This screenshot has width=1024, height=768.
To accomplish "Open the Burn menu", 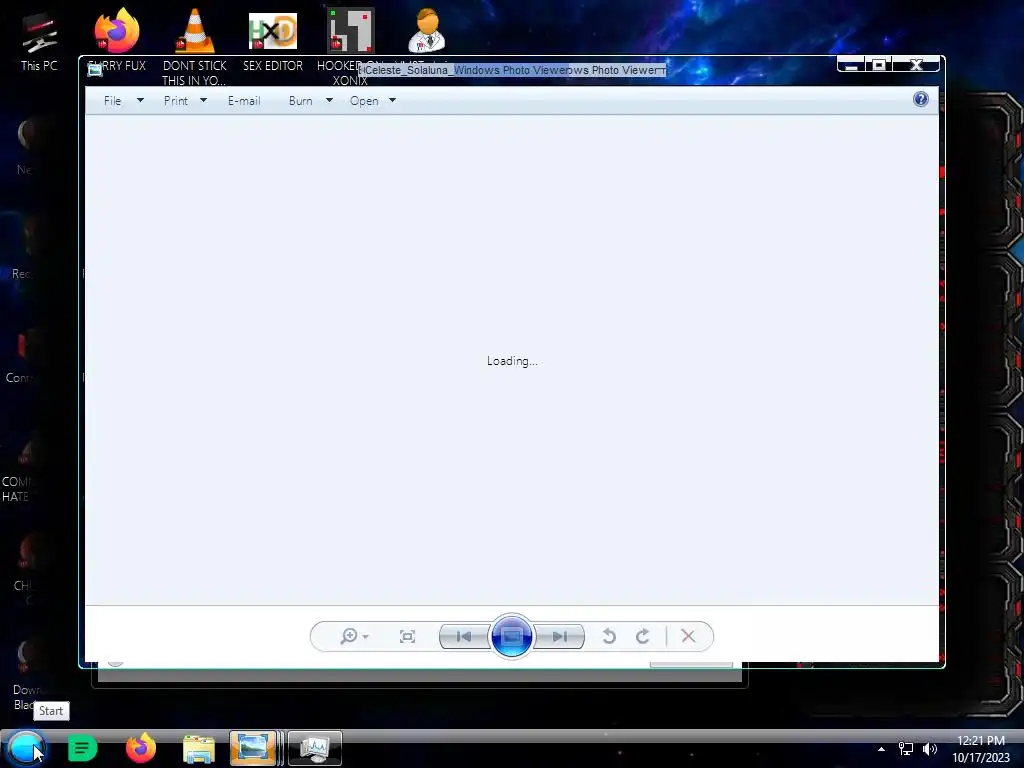I will tap(300, 101).
